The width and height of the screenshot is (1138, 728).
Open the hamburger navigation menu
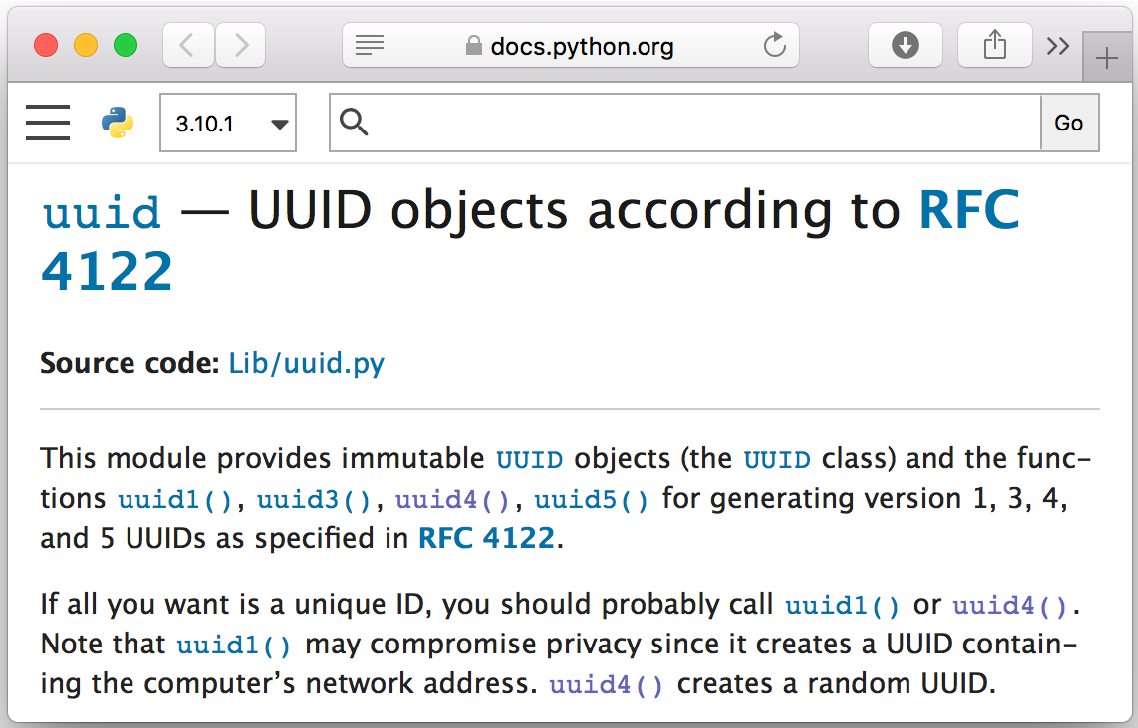48,123
